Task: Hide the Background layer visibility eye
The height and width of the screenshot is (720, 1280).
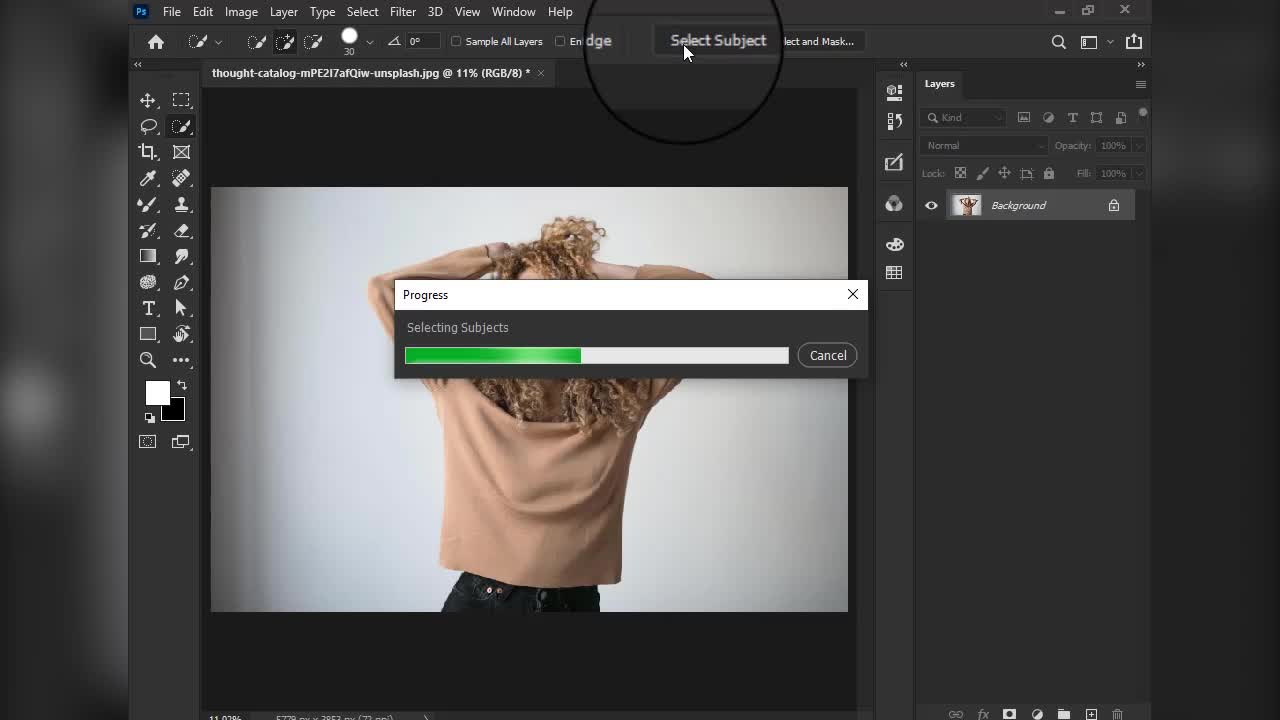Action: point(931,206)
